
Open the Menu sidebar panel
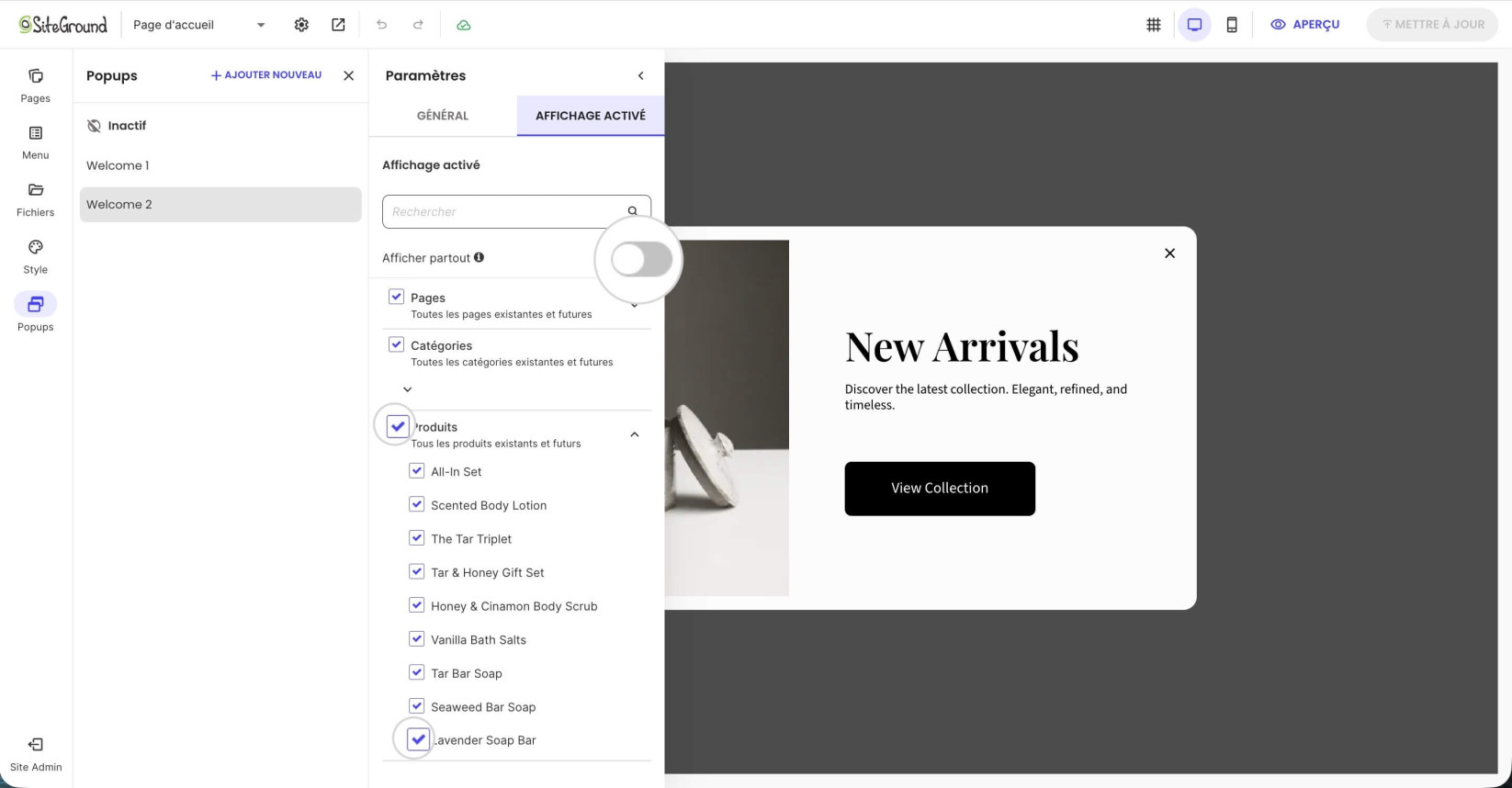pyautogui.click(x=36, y=142)
